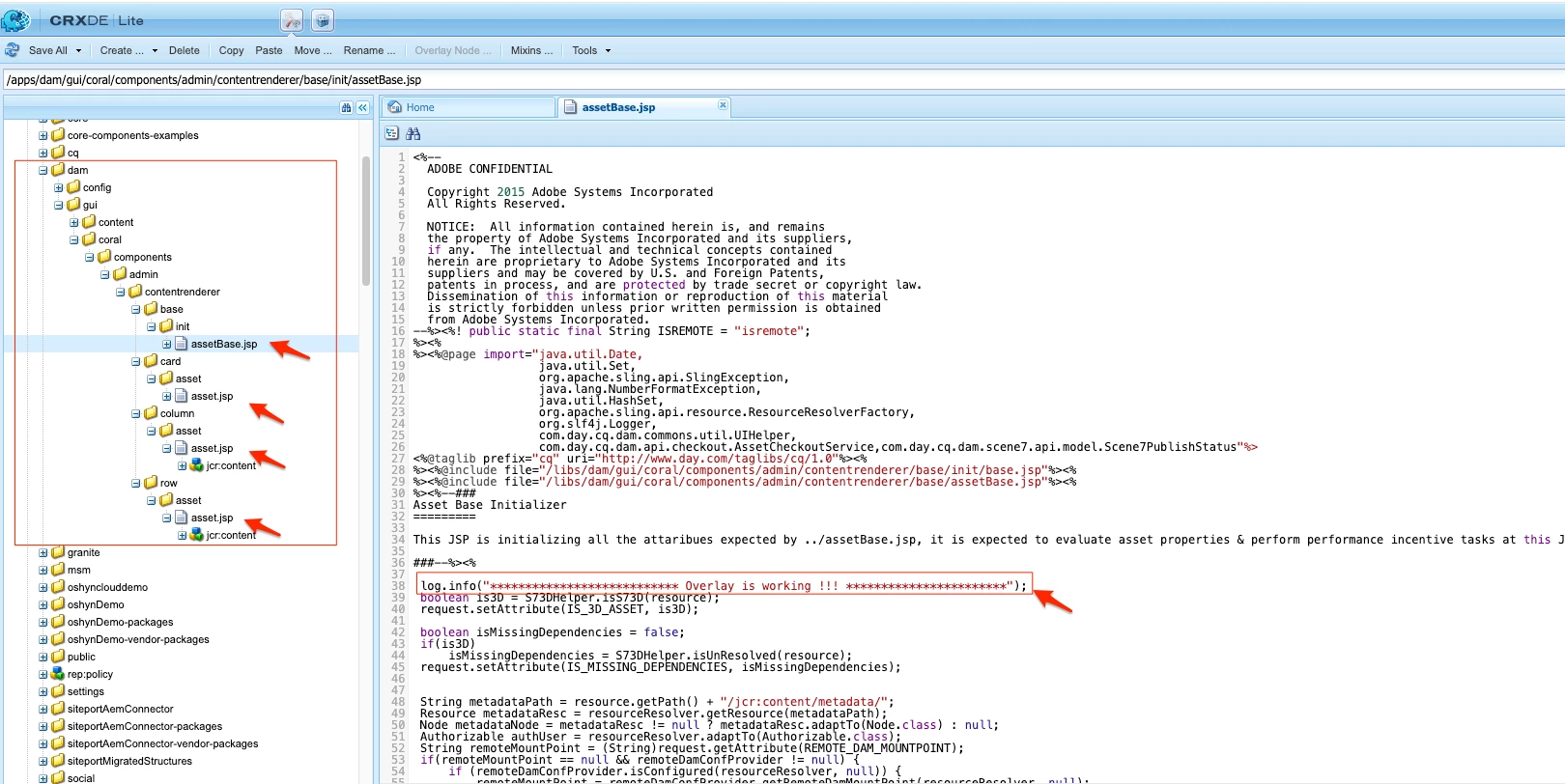Switch to the Home tab

point(469,107)
